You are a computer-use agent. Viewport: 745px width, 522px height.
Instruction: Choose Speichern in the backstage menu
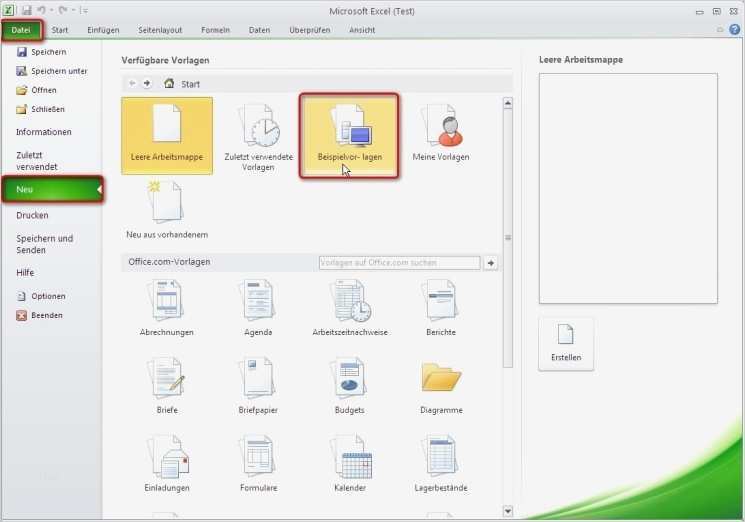tap(42, 52)
